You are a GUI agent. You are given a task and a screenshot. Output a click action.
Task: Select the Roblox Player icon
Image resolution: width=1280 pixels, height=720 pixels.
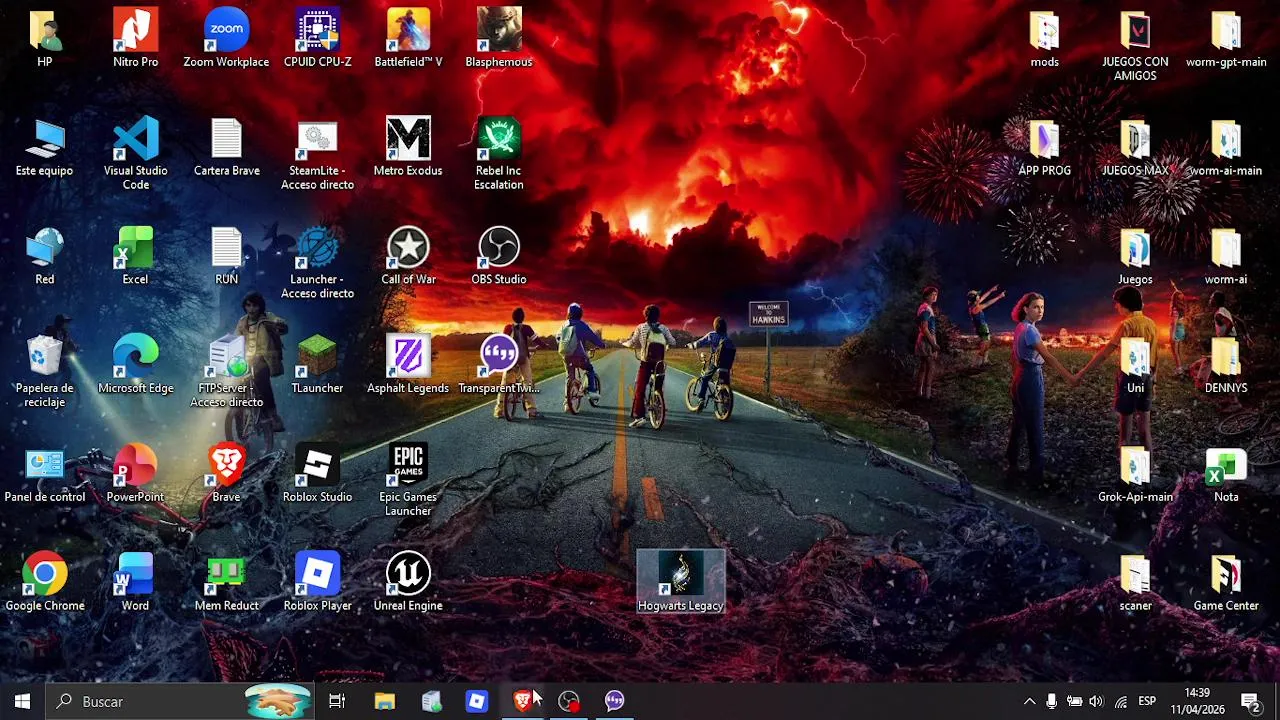pos(317,583)
